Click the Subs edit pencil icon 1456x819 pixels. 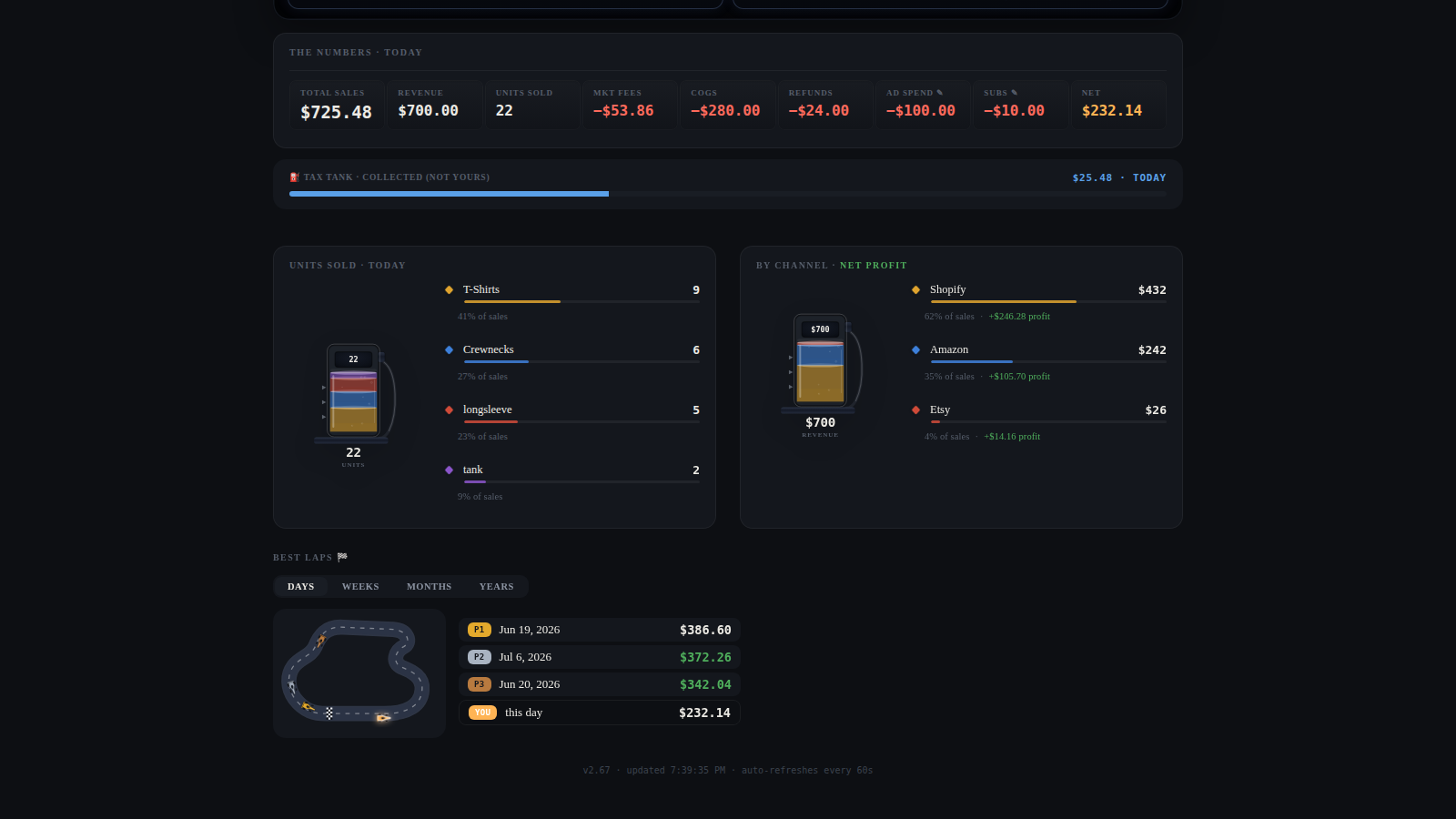1015,93
